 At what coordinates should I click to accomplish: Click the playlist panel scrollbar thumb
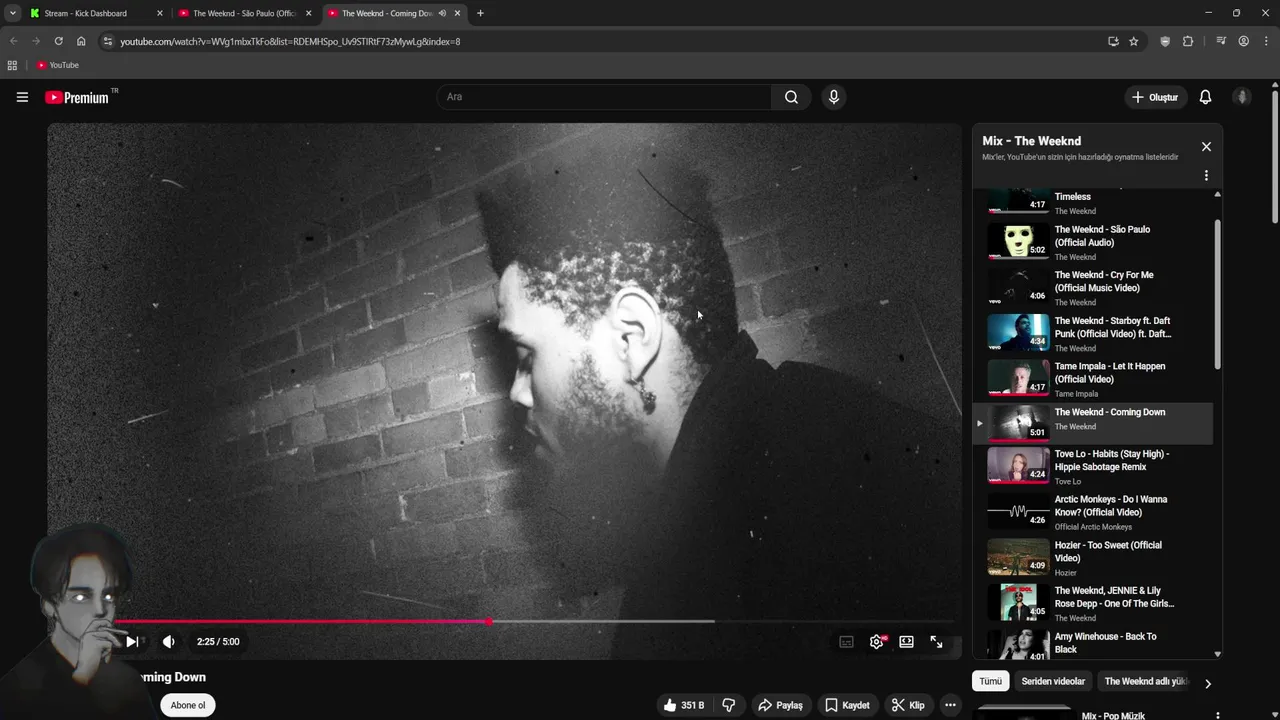point(1217,295)
